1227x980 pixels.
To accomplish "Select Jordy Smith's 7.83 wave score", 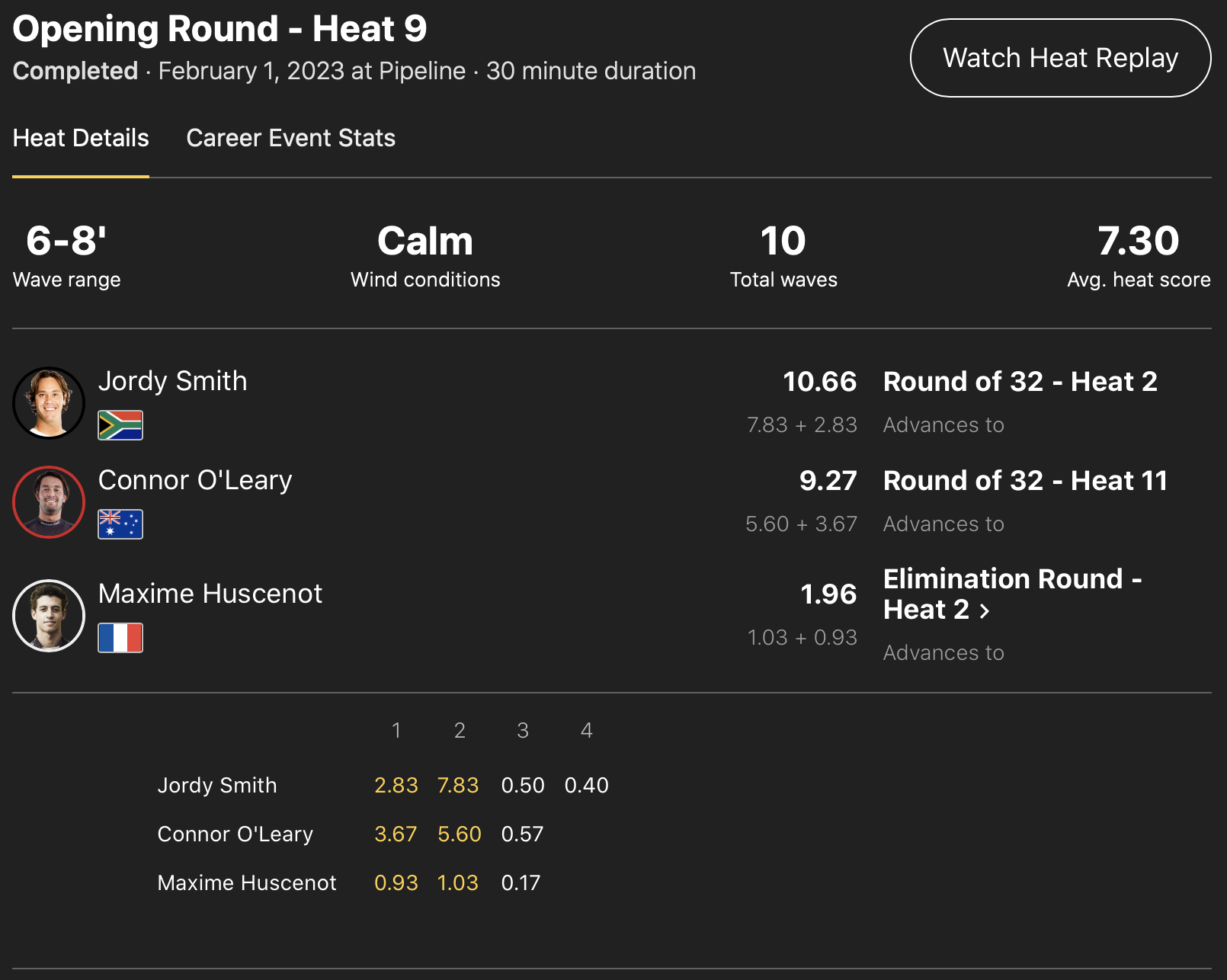I will coord(458,785).
